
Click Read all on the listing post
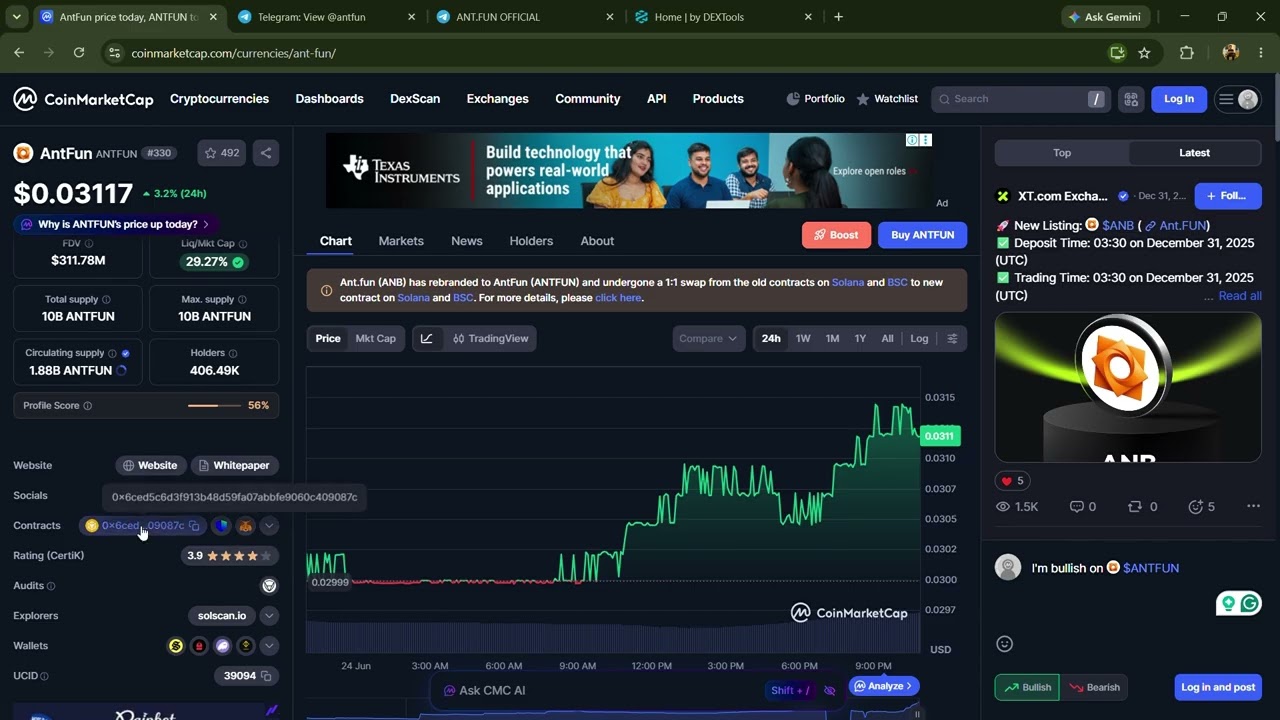(1239, 296)
